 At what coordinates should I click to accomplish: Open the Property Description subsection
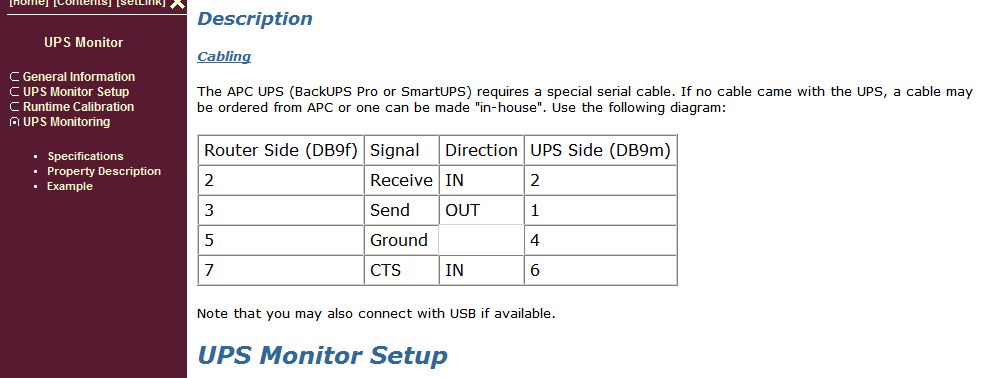click(104, 171)
